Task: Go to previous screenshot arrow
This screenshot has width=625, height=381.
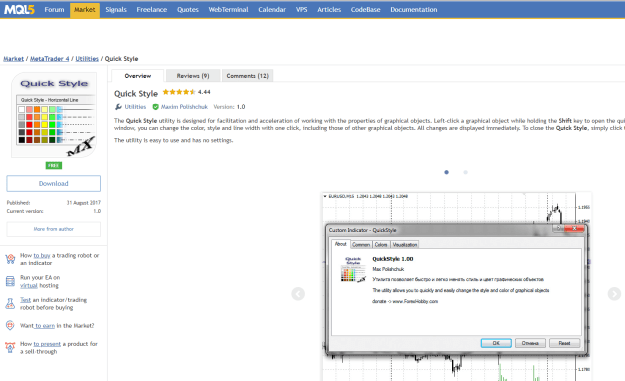Action: click(298, 294)
